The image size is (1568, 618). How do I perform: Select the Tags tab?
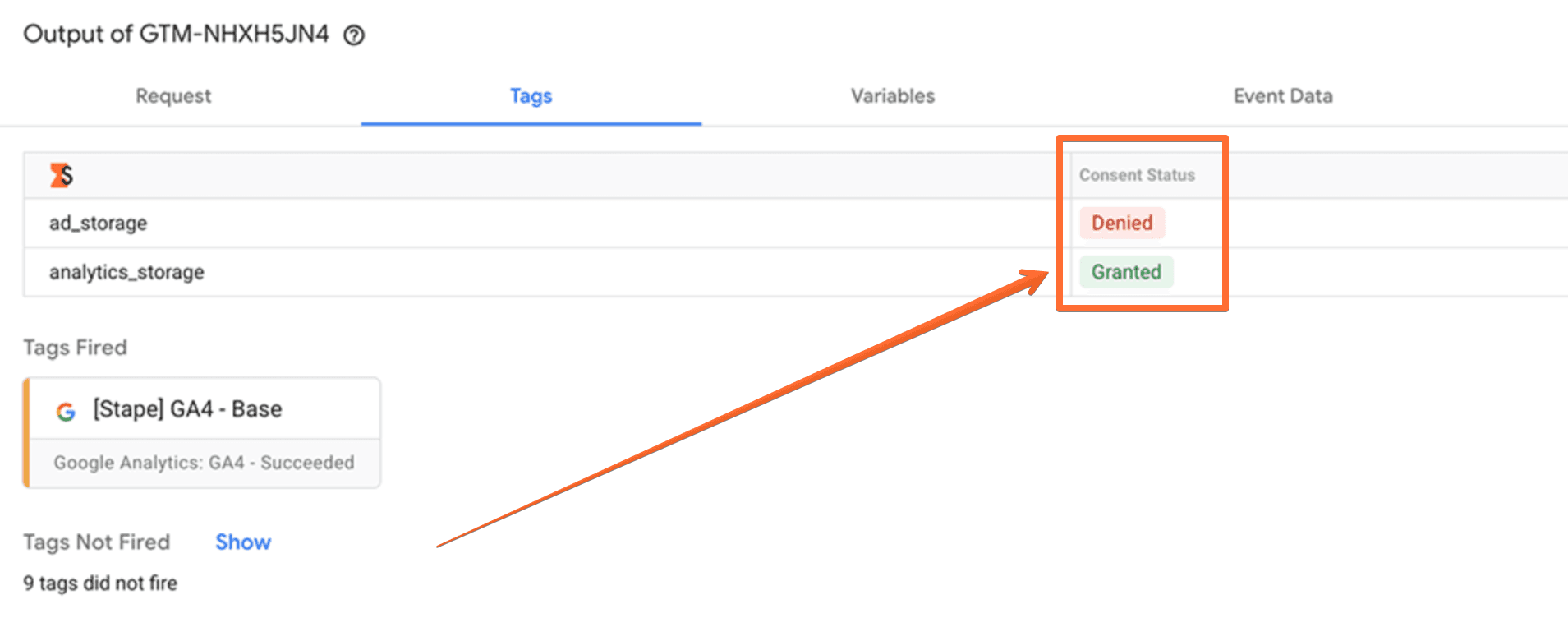(x=531, y=96)
